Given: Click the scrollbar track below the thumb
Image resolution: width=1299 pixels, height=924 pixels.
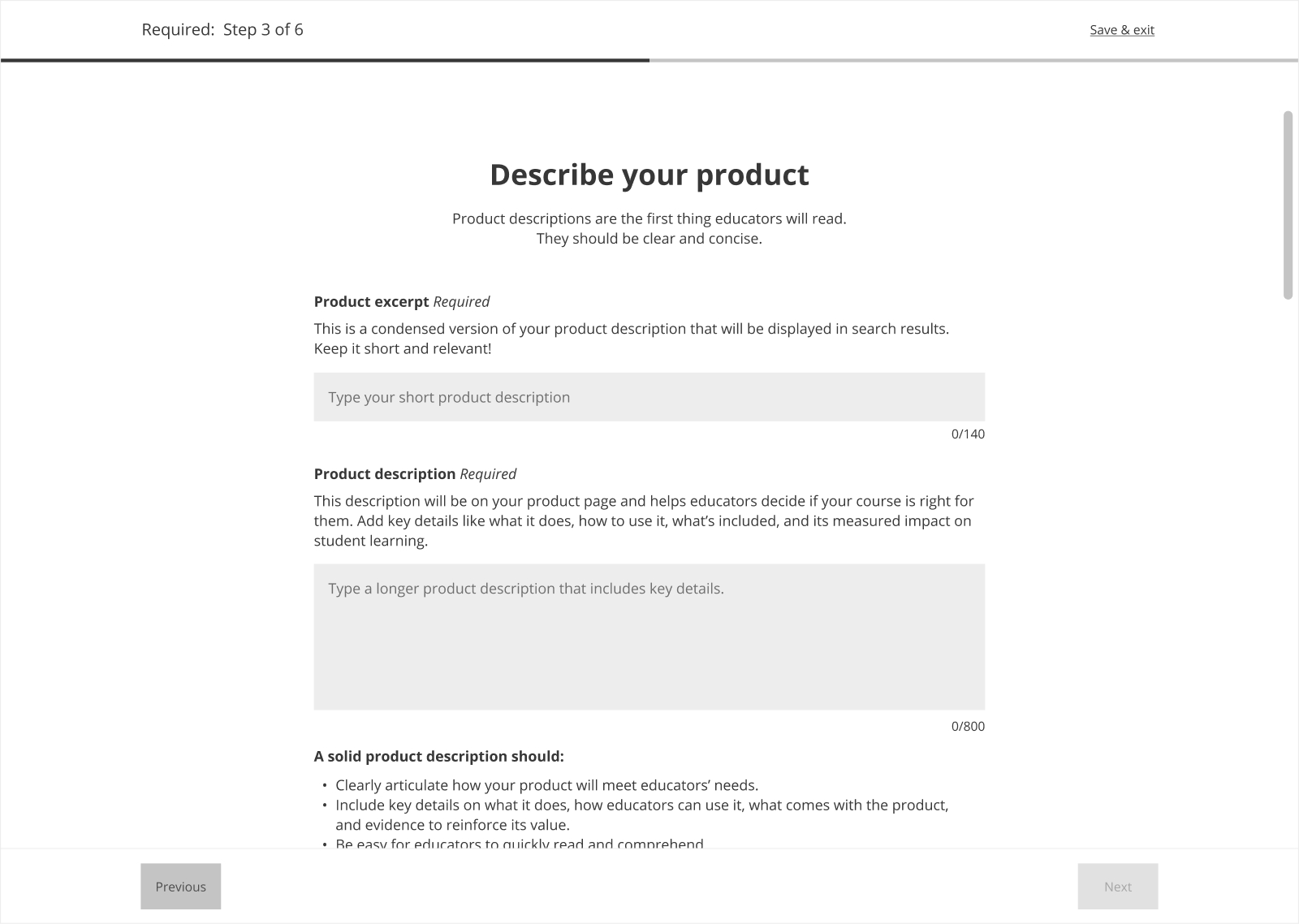Looking at the screenshot, I should pos(1288,568).
